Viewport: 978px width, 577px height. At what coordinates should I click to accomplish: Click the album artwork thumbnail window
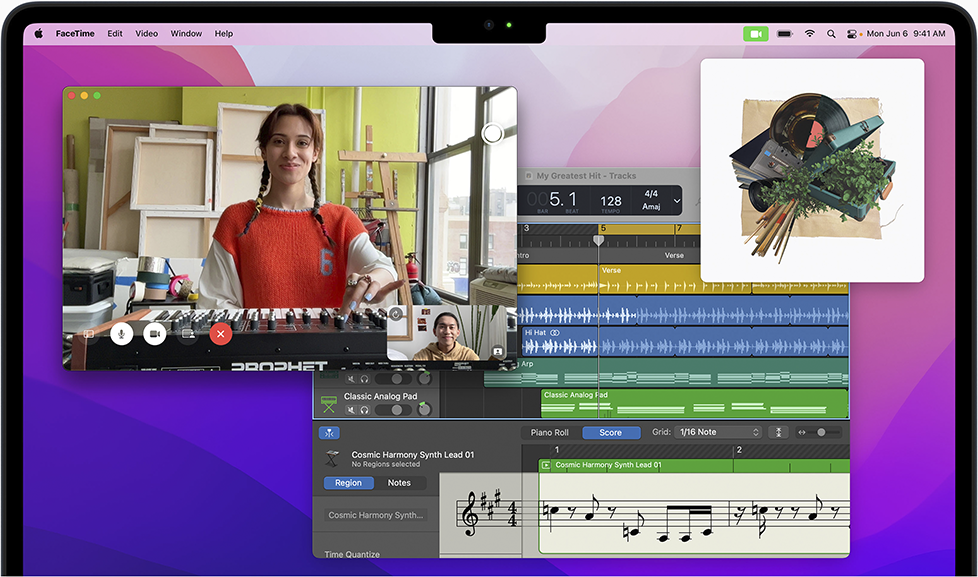(x=812, y=170)
